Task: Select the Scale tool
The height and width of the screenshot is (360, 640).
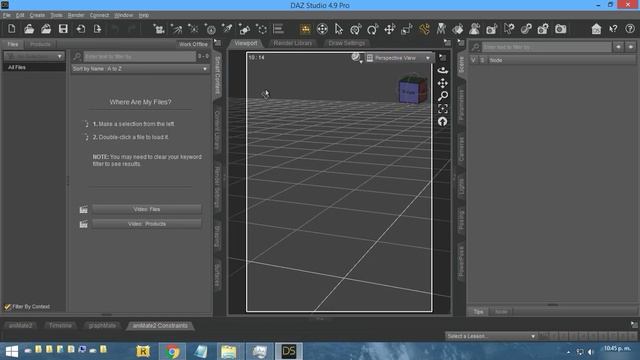Action: point(407,29)
